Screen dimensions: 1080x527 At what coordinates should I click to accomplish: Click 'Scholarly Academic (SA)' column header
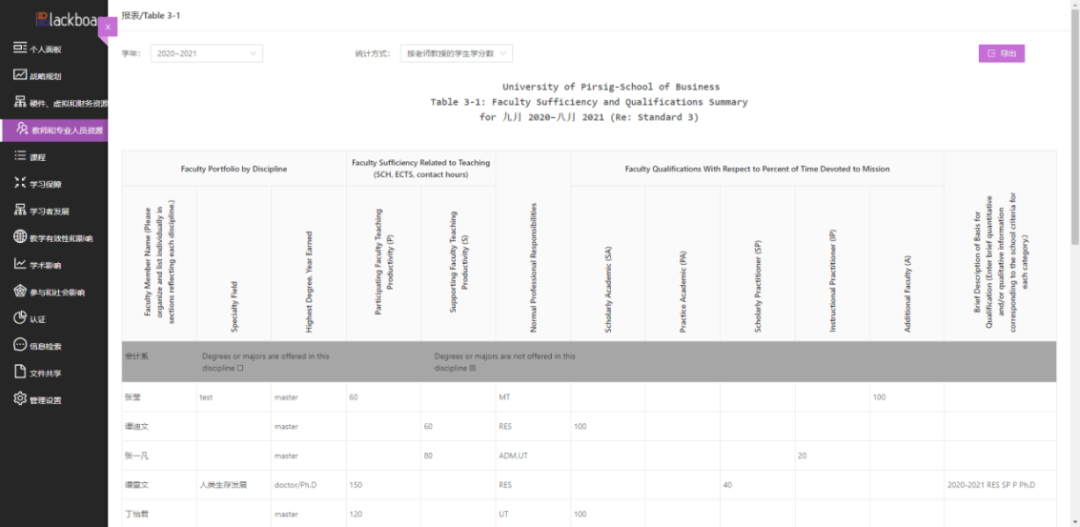[x=608, y=263]
